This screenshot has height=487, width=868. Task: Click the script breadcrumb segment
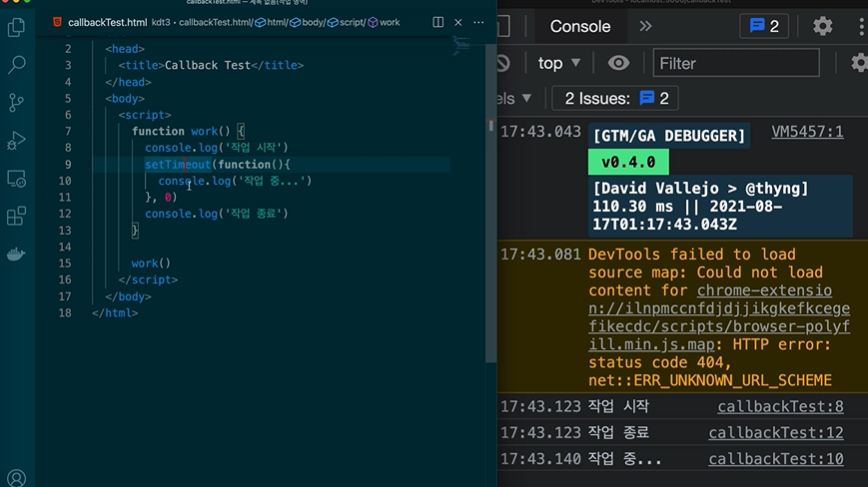click(x=346, y=22)
